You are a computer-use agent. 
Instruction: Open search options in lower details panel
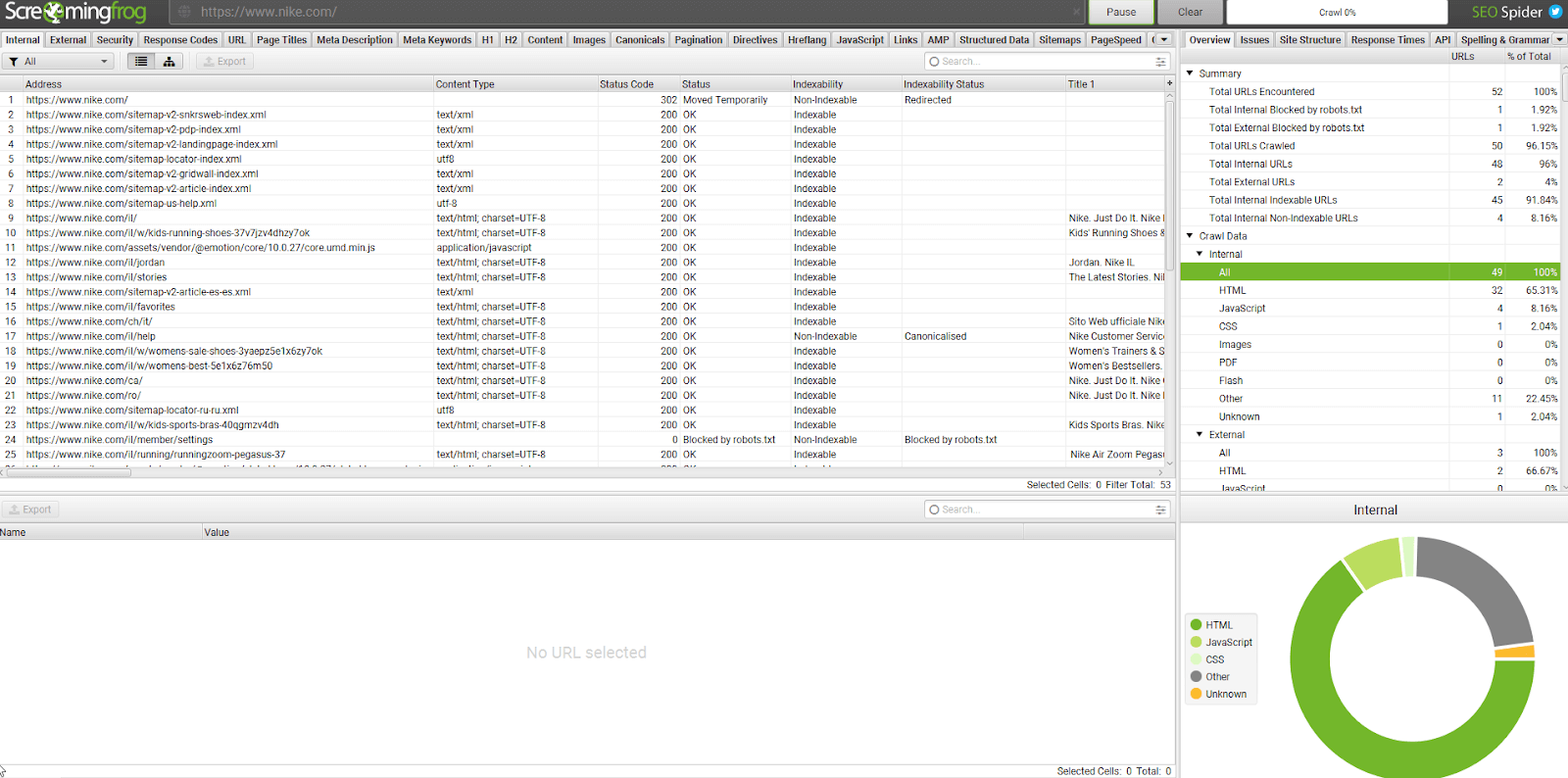1160,510
